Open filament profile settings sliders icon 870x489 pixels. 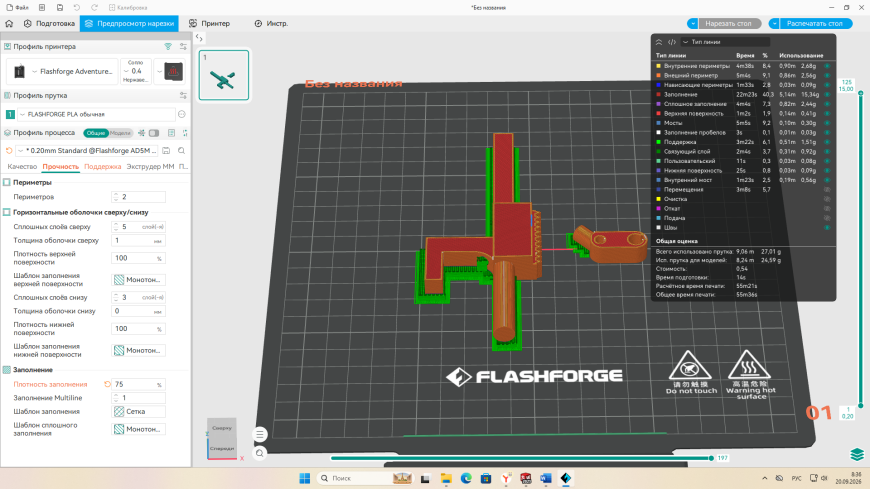click(x=183, y=95)
